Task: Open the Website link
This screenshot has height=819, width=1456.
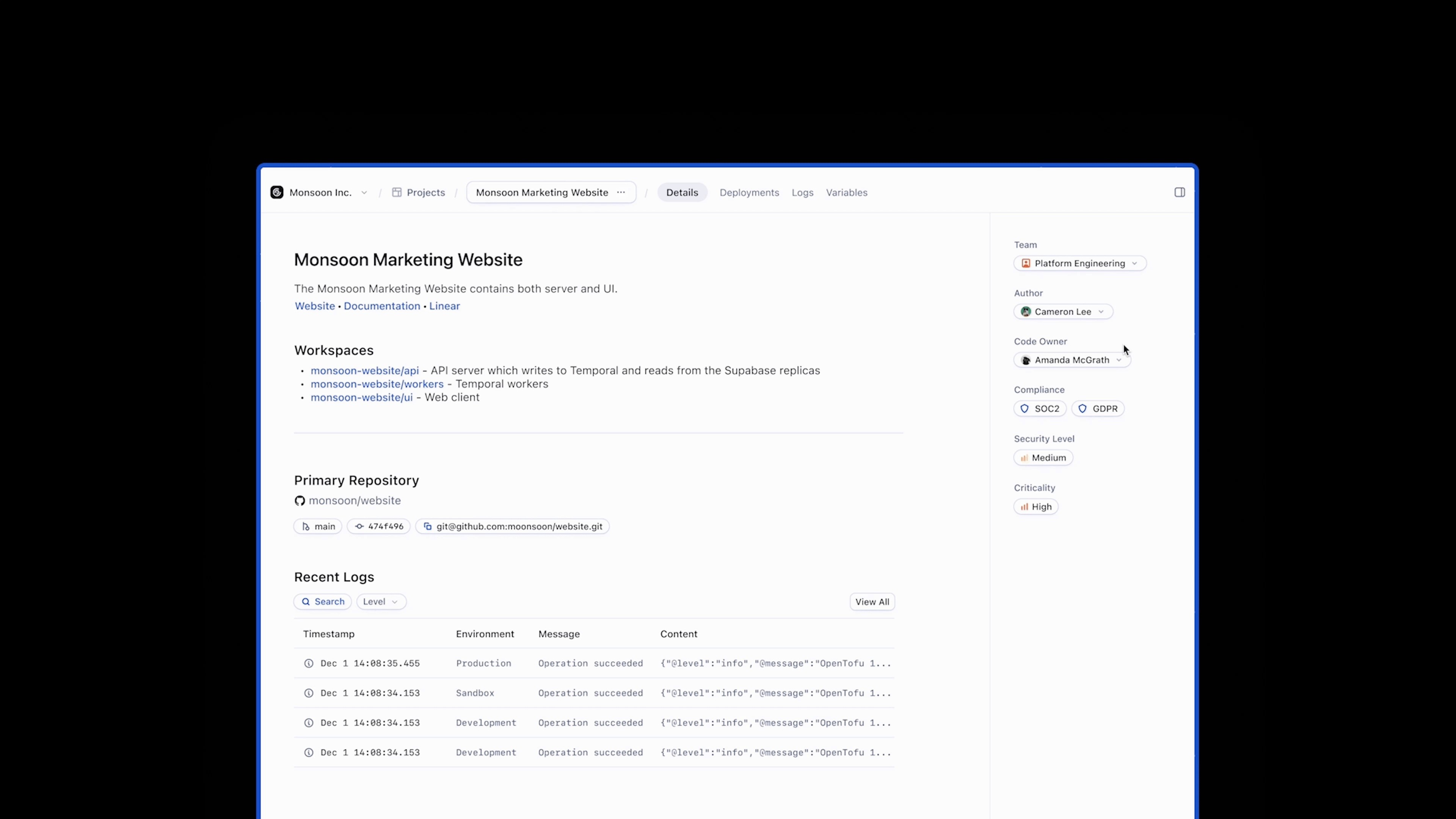Action: click(315, 306)
